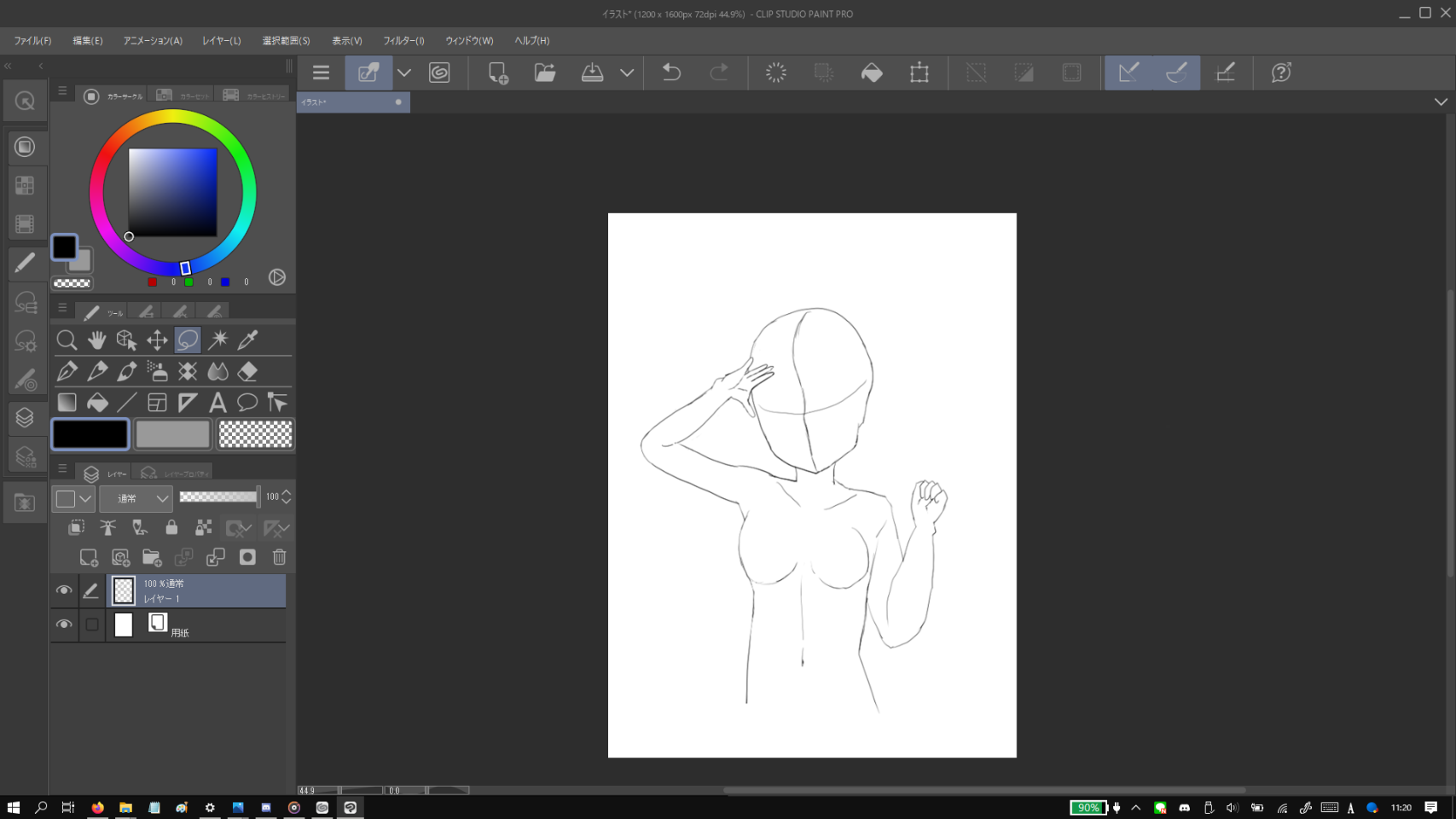Open Firefox from the Windows taskbar
The width and height of the screenshot is (1456, 819).
pos(98,807)
